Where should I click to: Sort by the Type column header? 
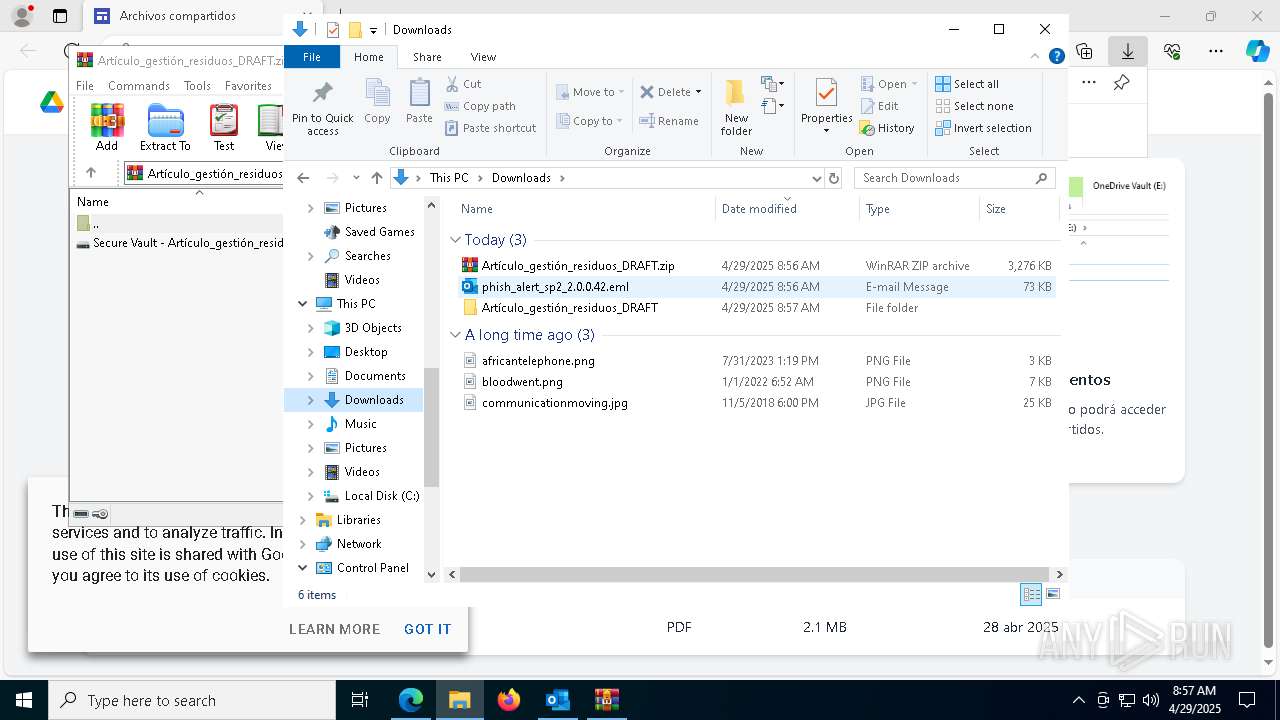(x=919, y=209)
